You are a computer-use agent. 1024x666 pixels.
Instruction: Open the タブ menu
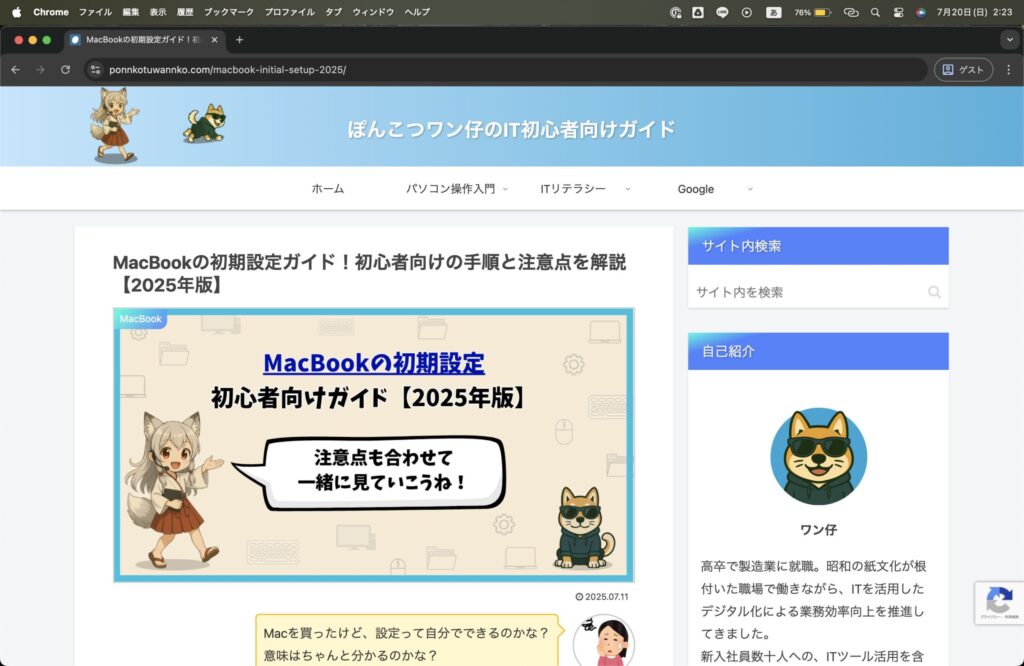pyautogui.click(x=334, y=12)
